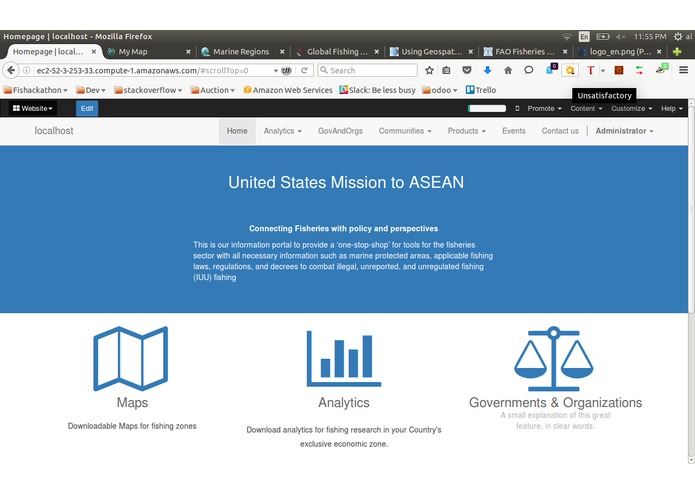695x494 pixels.
Task: Click the ghost extension icon with badge
Action: 551,69
